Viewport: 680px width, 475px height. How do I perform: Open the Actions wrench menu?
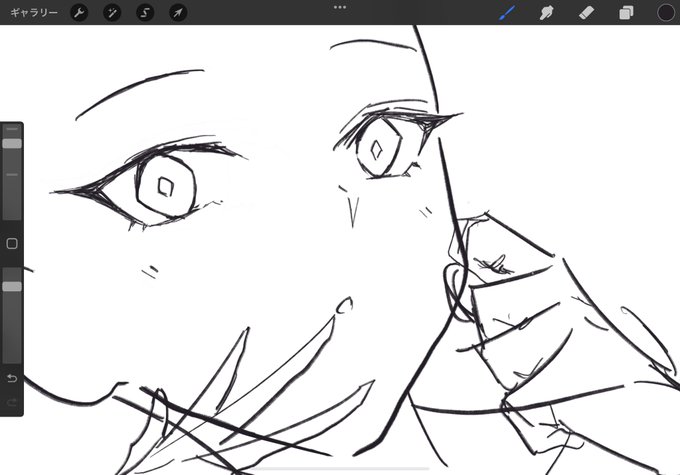click(x=79, y=13)
